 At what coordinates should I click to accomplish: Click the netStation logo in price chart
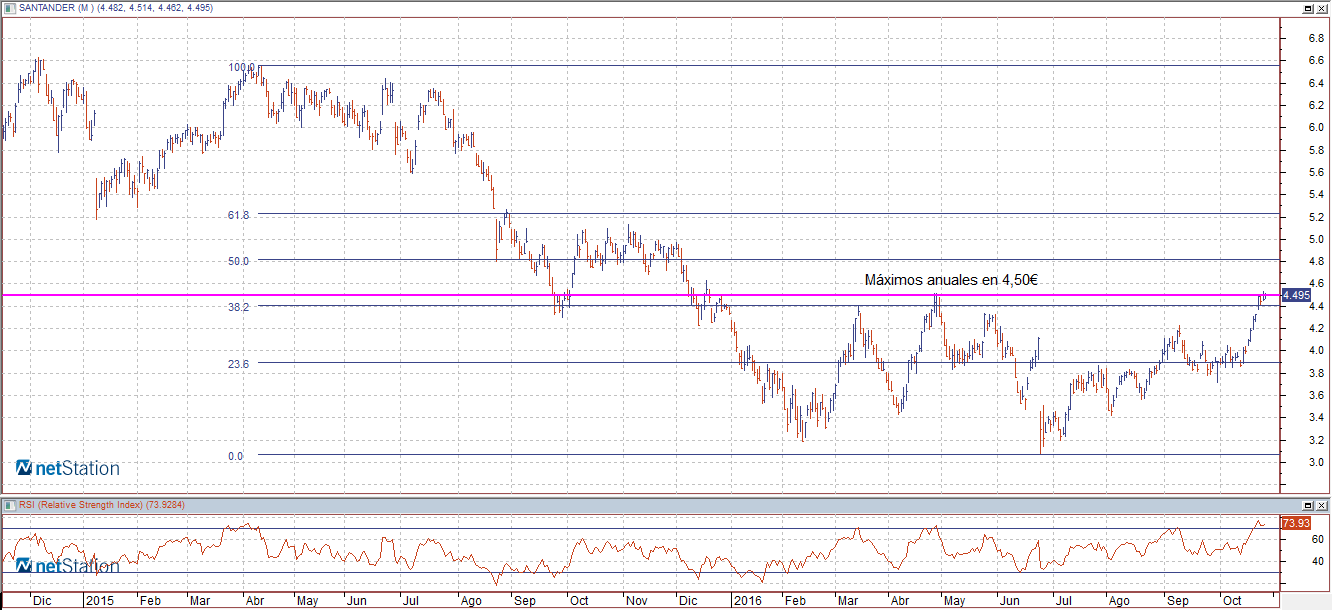(x=67, y=468)
